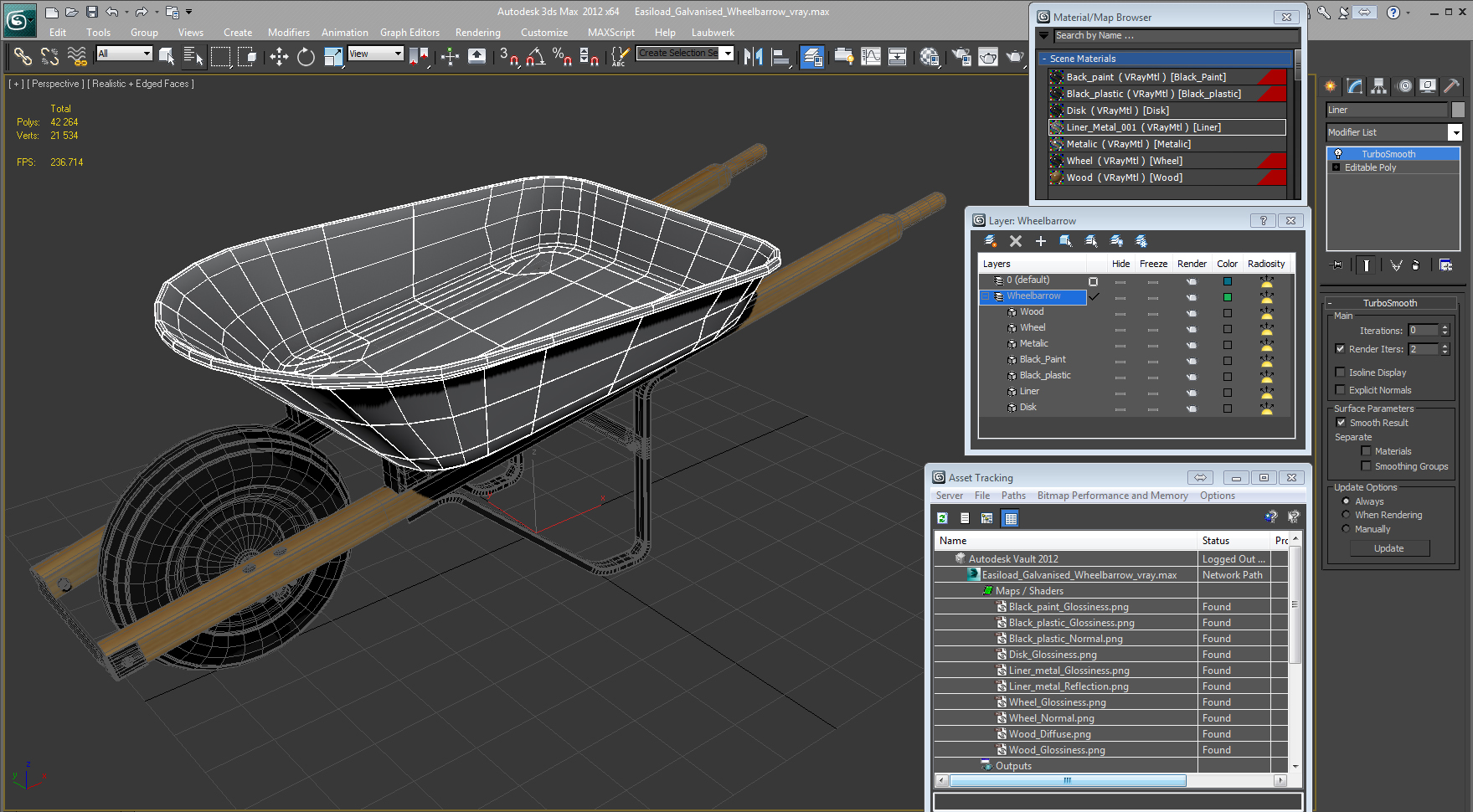
Task: Open the Hierarchy command panel tab
Action: click(1379, 86)
